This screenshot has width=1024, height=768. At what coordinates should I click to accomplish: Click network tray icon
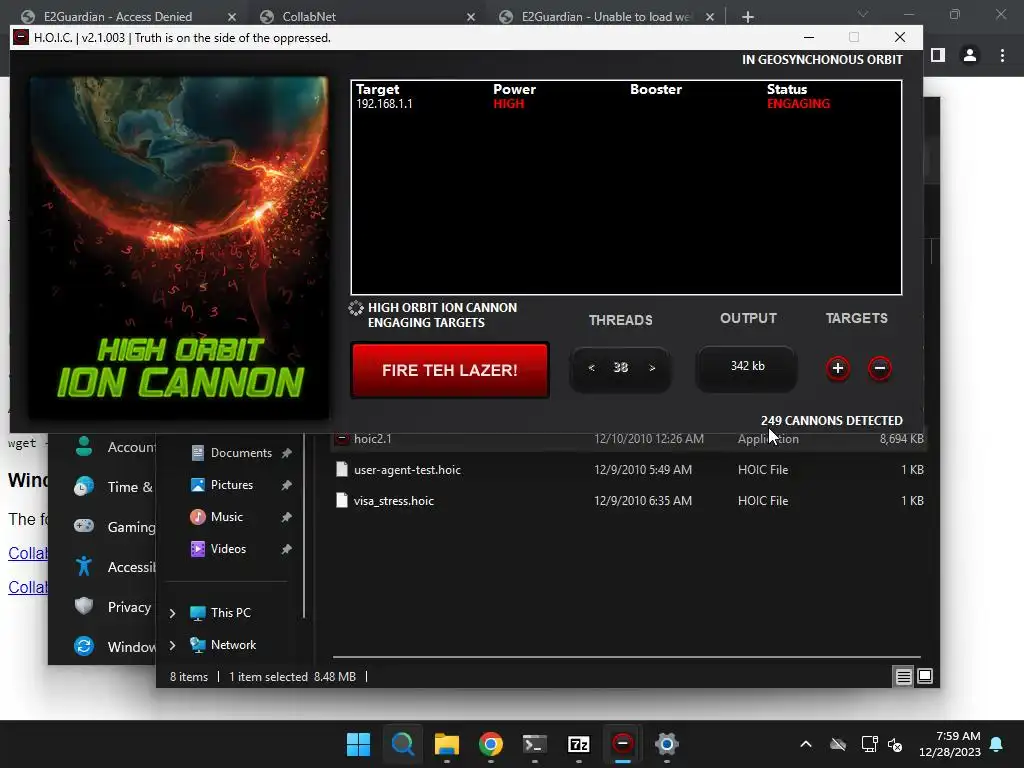[x=869, y=744]
